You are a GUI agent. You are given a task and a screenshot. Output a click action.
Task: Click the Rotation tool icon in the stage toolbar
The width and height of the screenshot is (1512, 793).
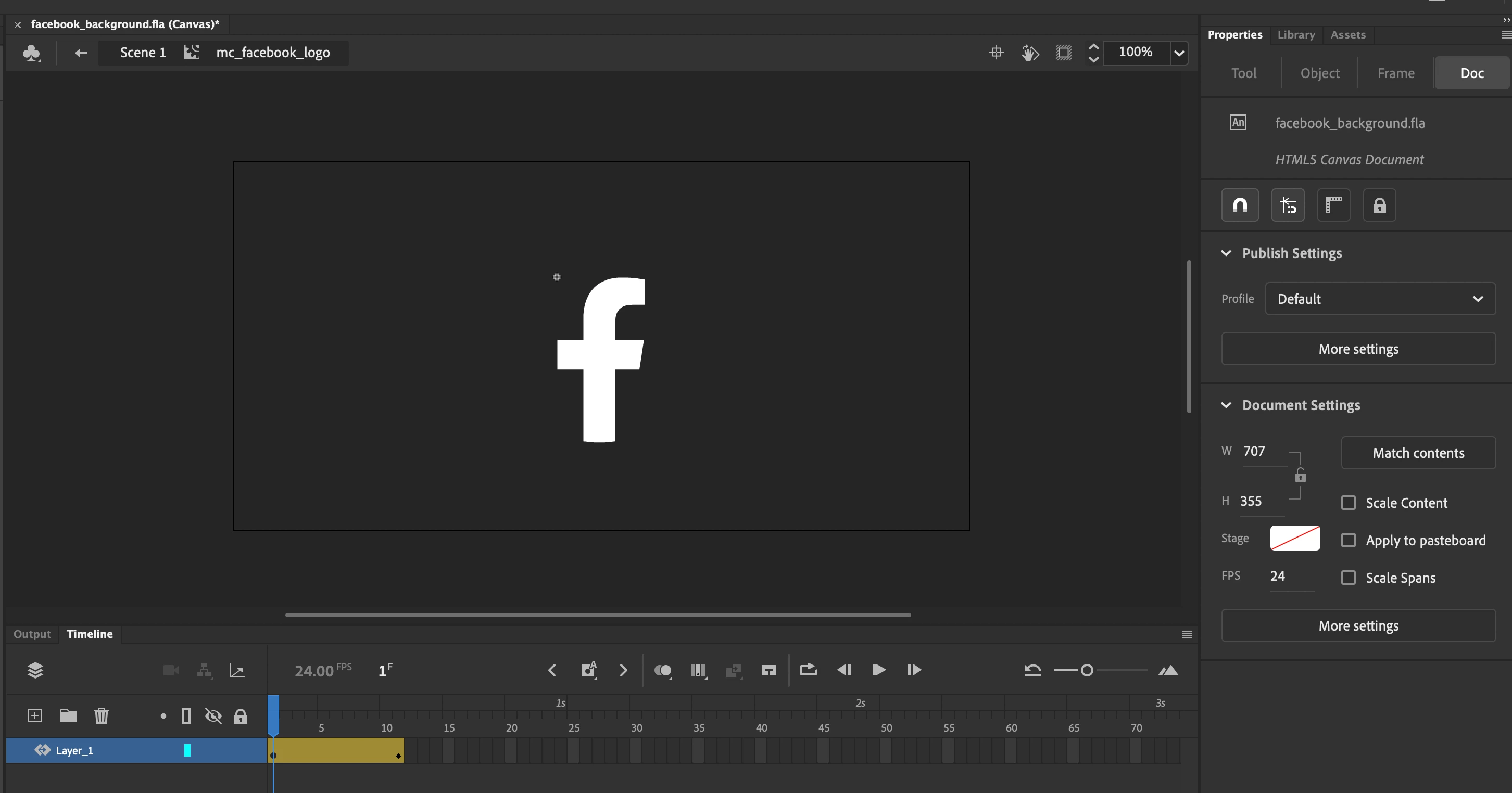pos(1029,53)
